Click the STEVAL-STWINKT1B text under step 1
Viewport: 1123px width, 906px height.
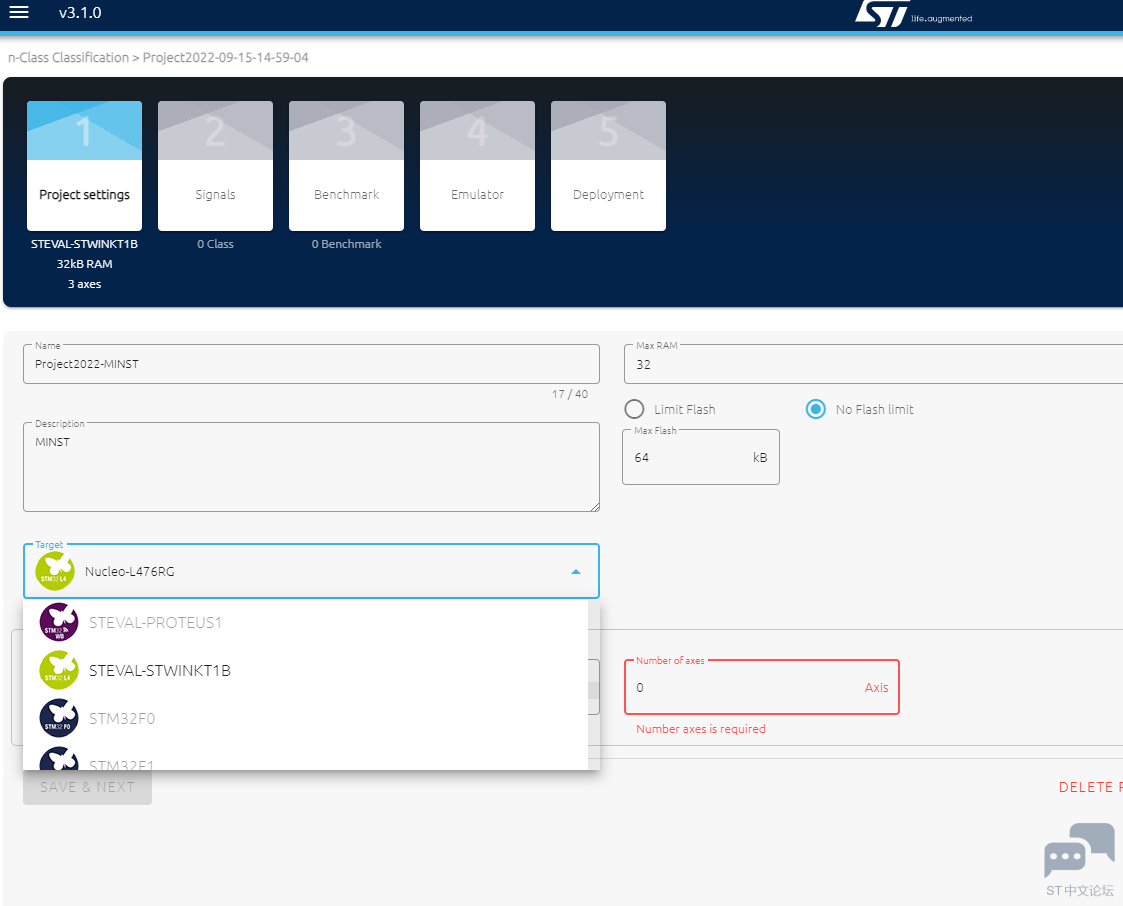(x=85, y=244)
